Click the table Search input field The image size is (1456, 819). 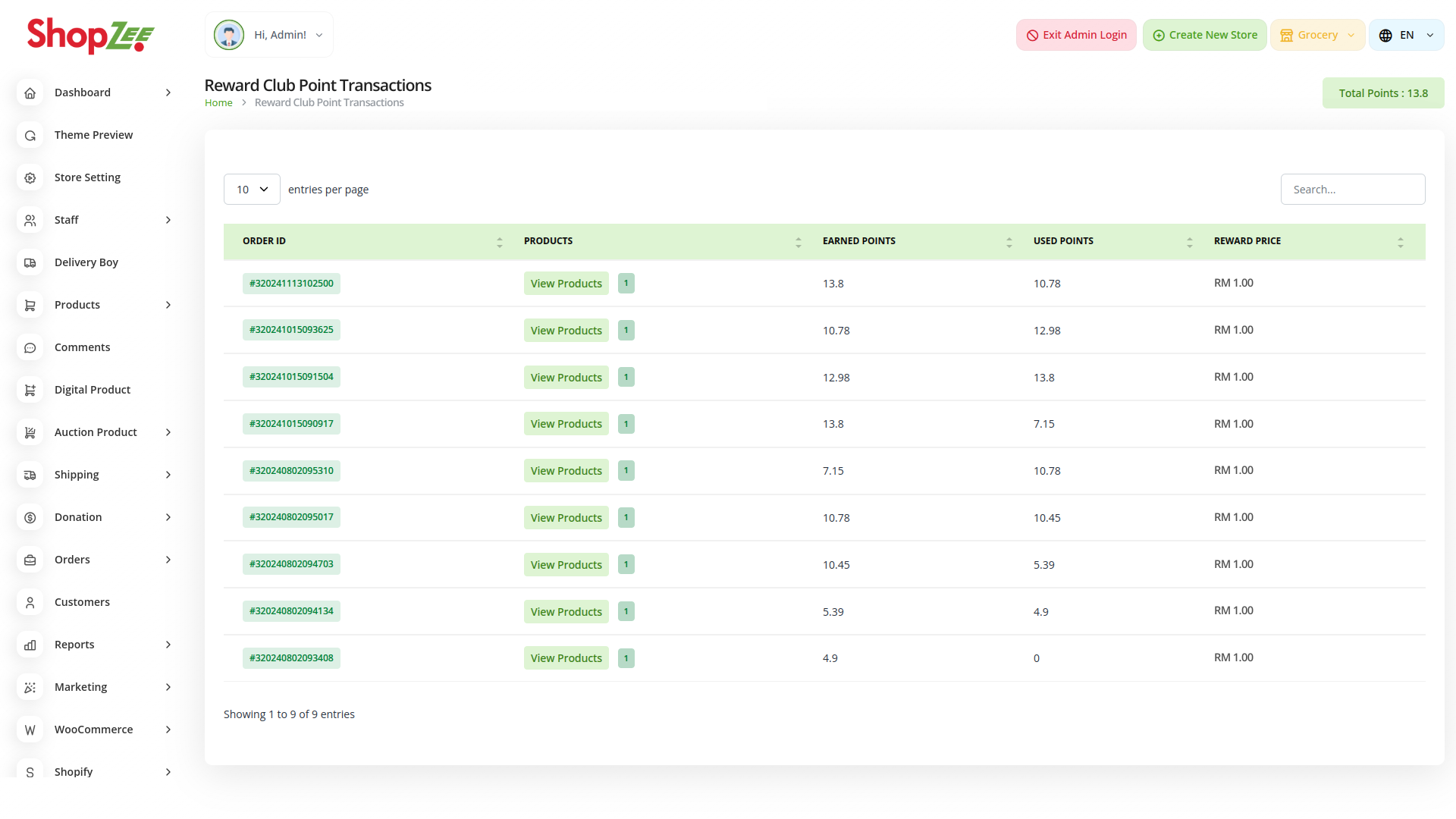[1352, 190]
